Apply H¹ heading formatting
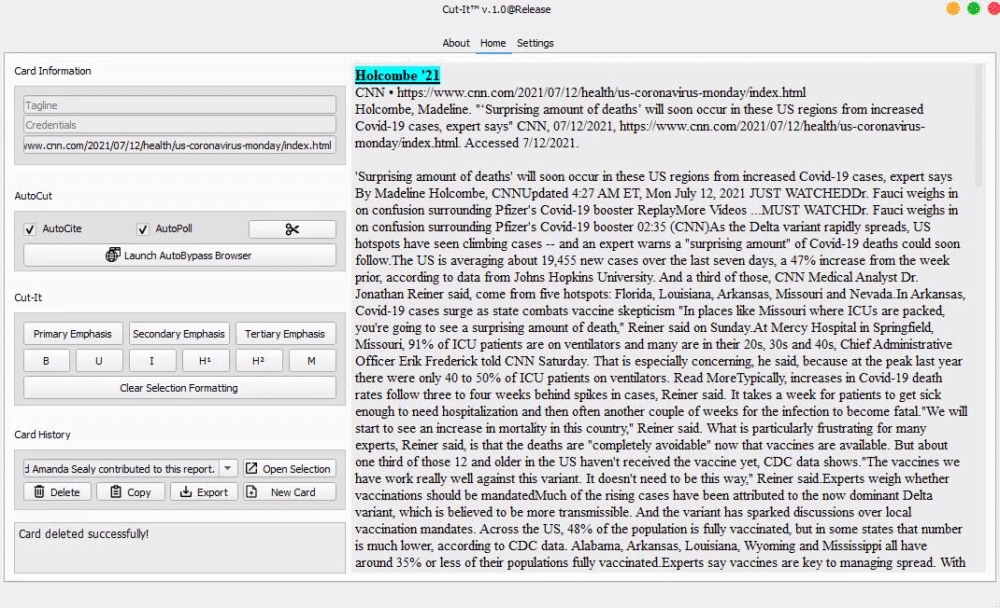Screen dimensions: 1000x608 click(205, 360)
